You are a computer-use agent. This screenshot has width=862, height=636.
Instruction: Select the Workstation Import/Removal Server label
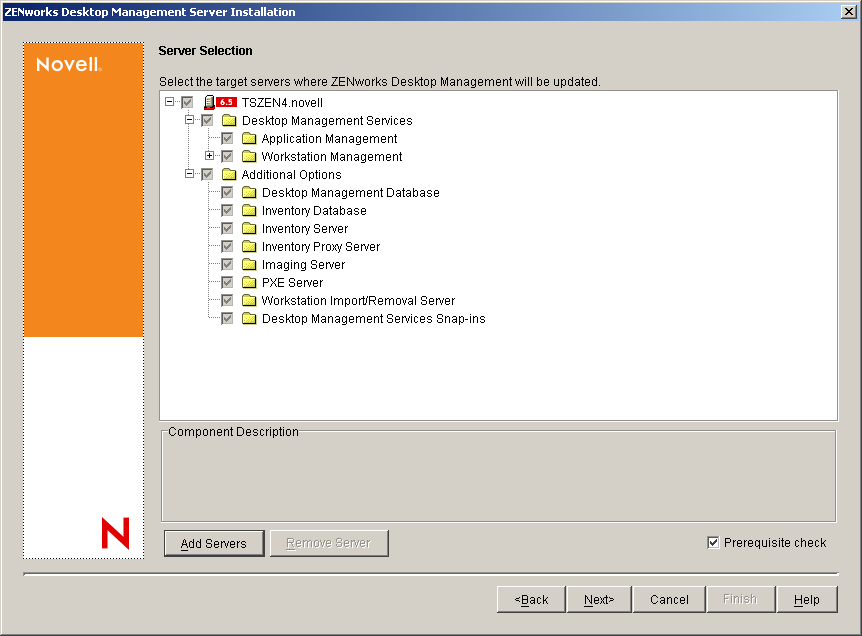point(358,301)
